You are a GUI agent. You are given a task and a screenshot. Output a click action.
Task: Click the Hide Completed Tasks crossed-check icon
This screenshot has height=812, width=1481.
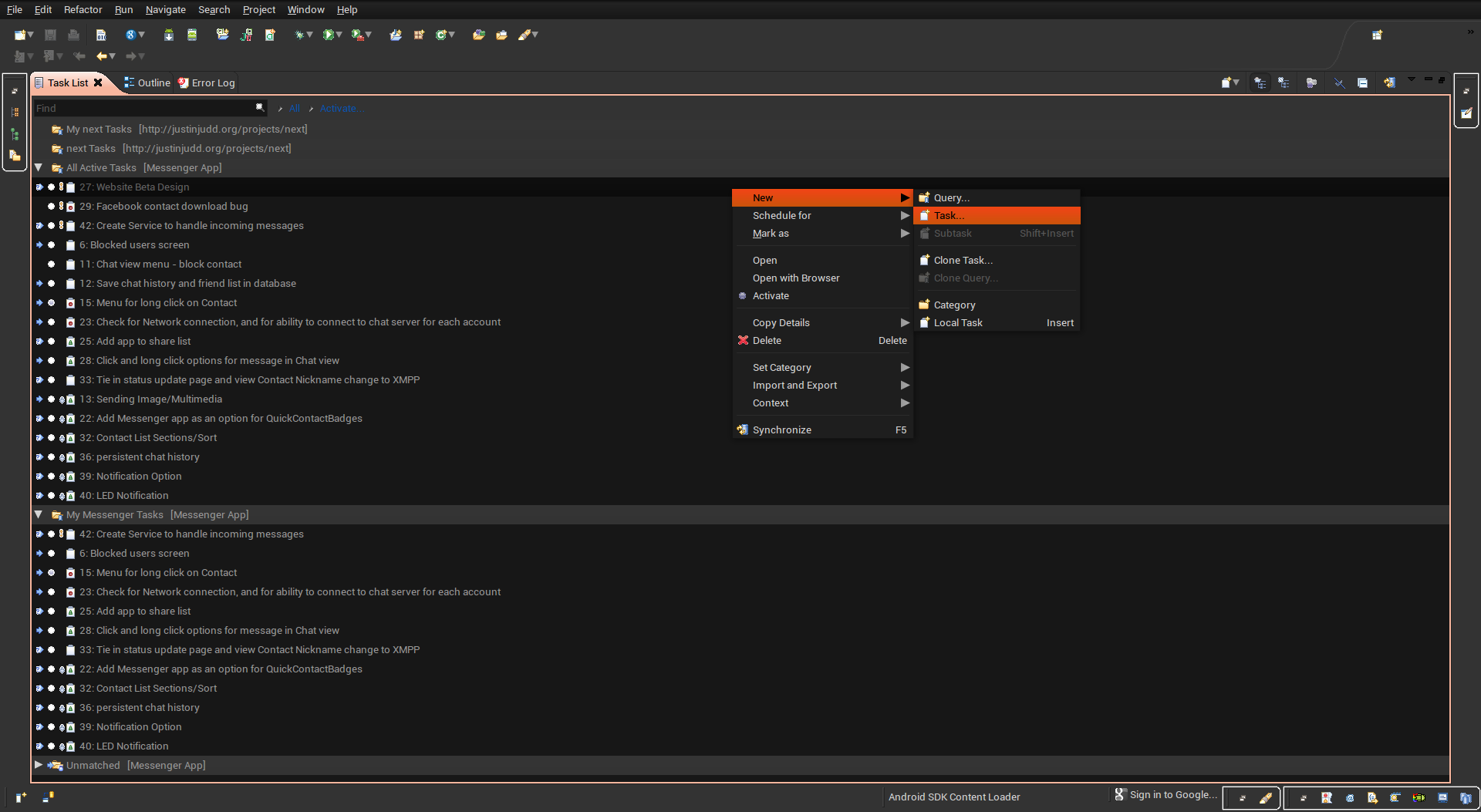[x=1338, y=83]
